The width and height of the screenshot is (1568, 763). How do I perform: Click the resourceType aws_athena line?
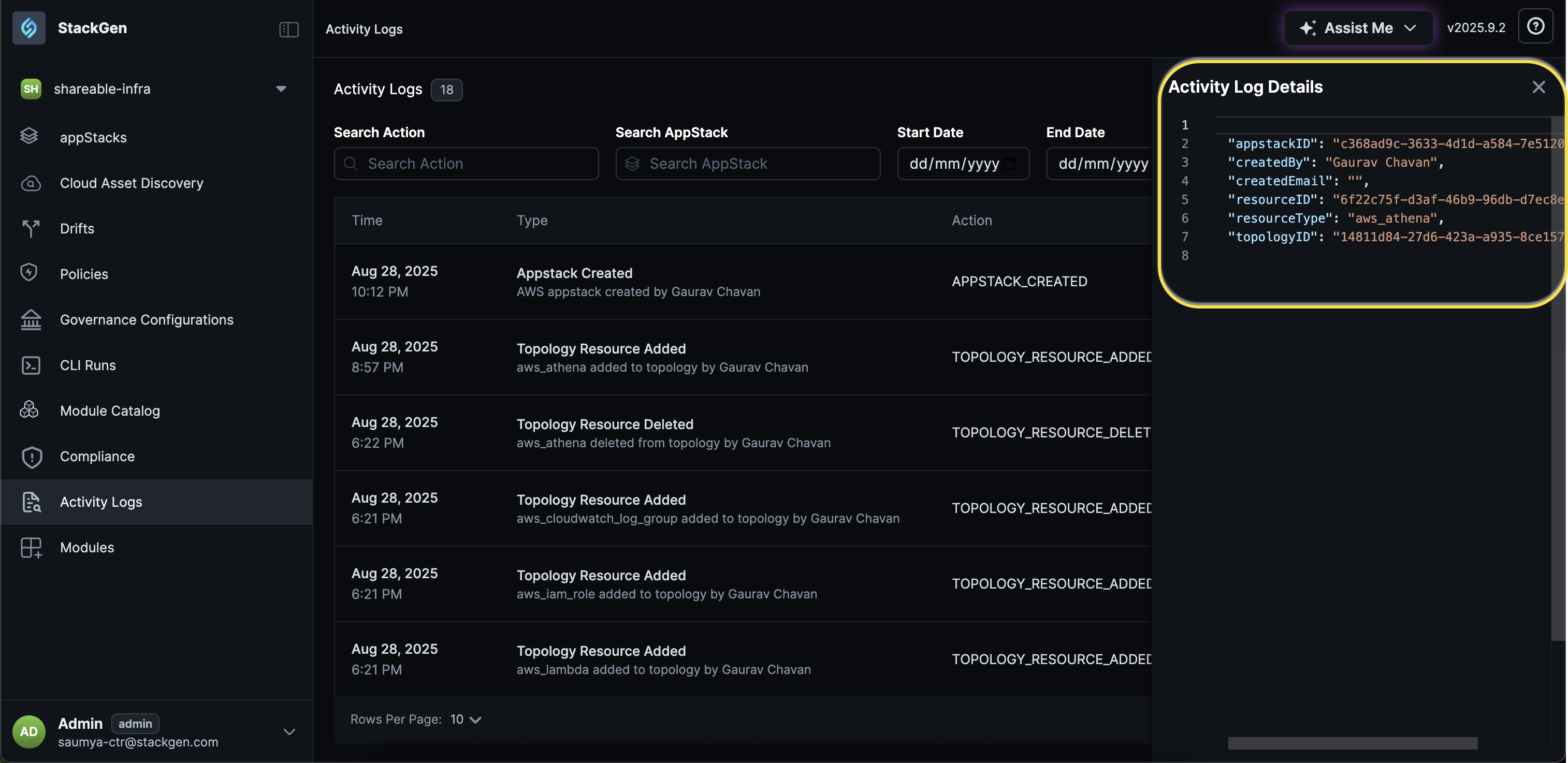point(1335,218)
